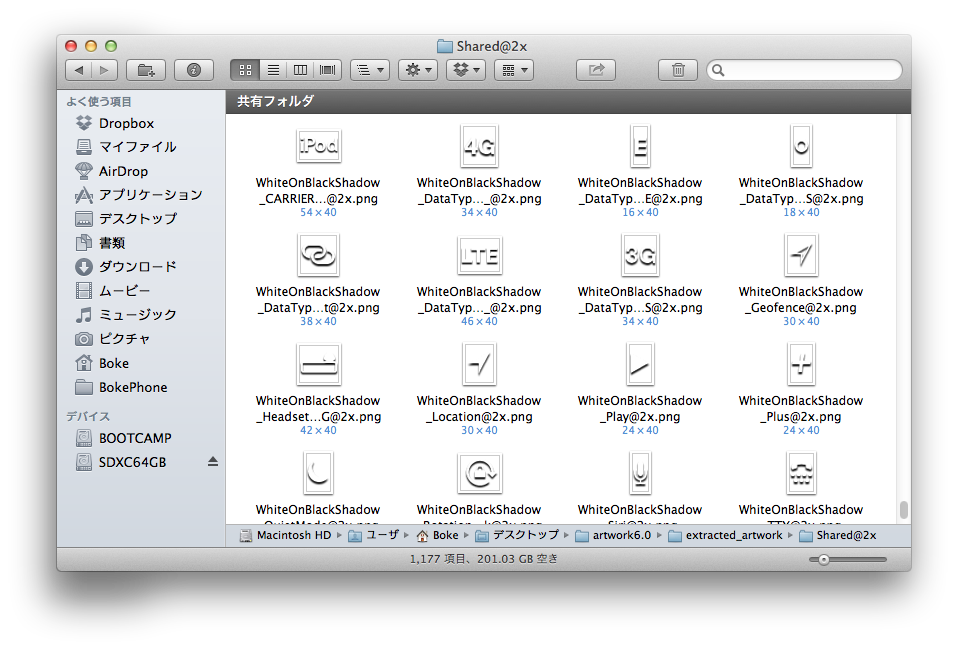Click the デバイス sidebar heading
Image resolution: width=968 pixels, height=650 pixels.
point(88,417)
